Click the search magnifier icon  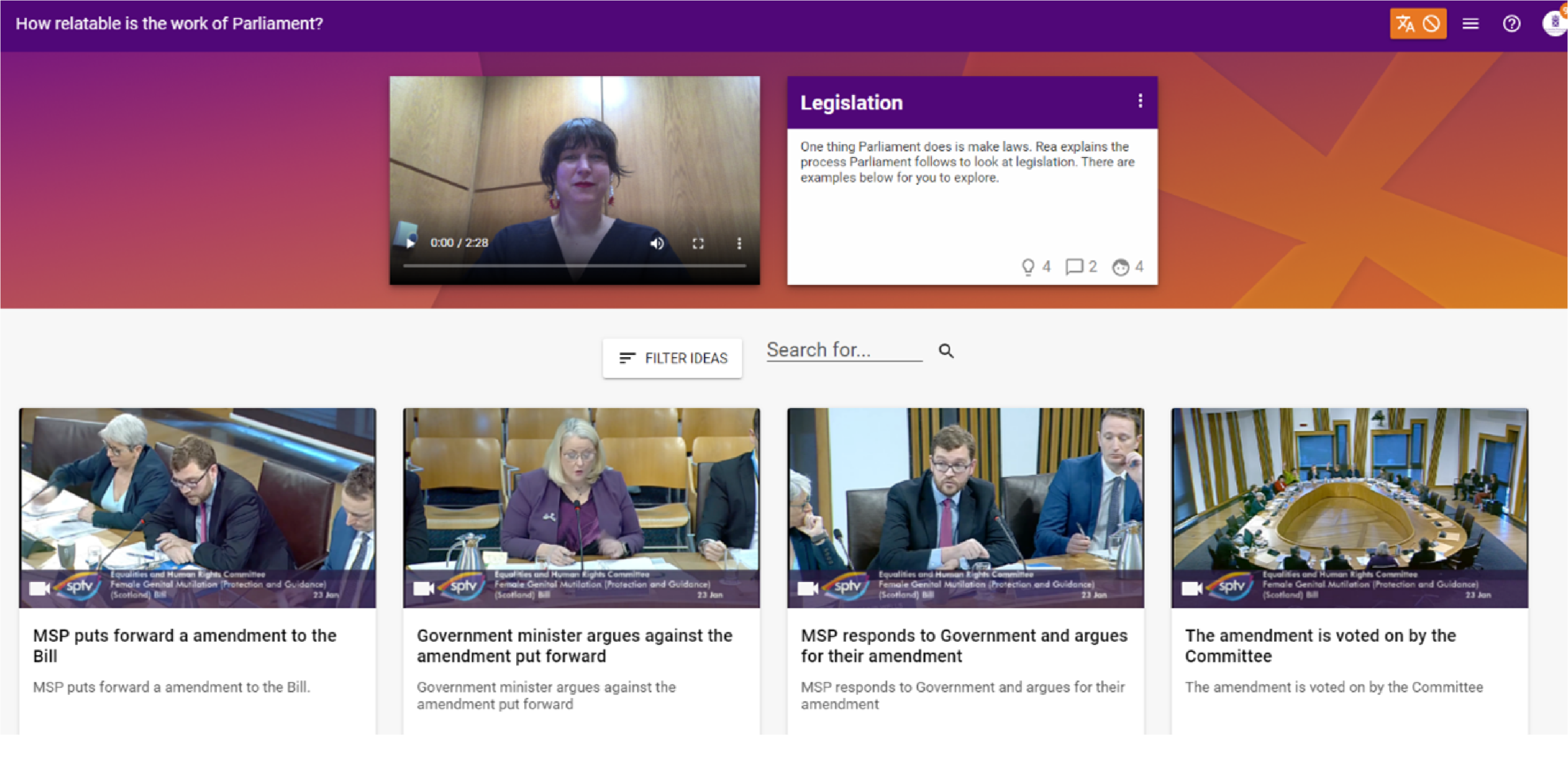(946, 351)
